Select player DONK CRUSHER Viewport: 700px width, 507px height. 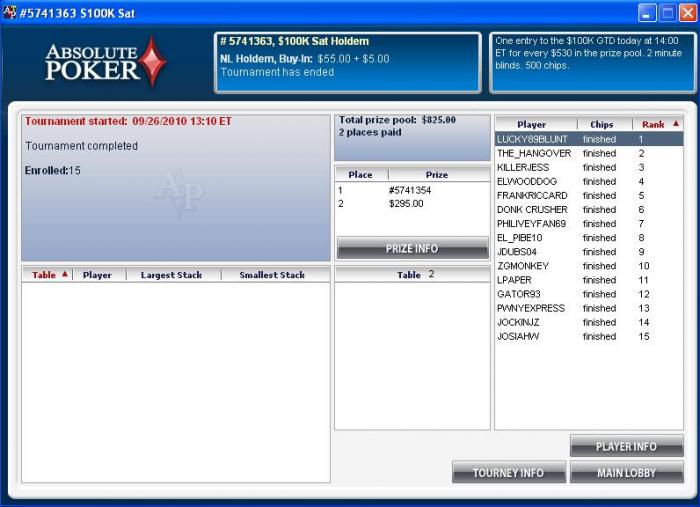(x=589, y=210)
